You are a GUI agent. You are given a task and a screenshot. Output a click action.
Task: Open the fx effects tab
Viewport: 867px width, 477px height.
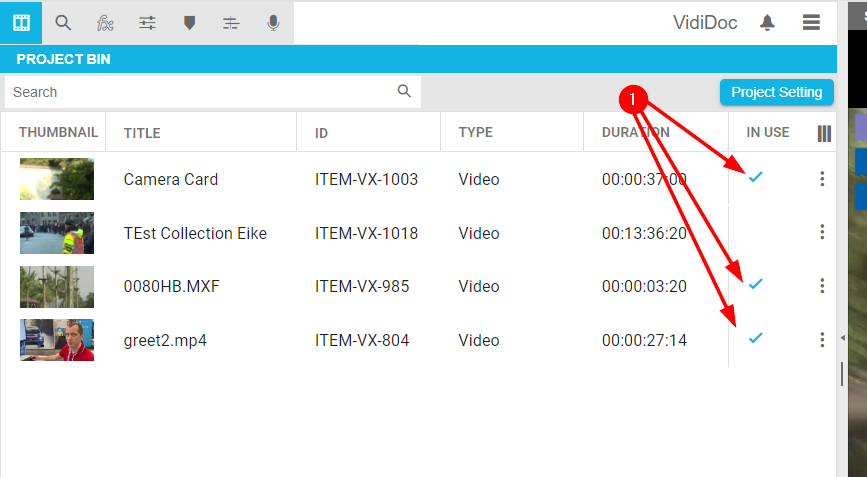coord(105,22)
